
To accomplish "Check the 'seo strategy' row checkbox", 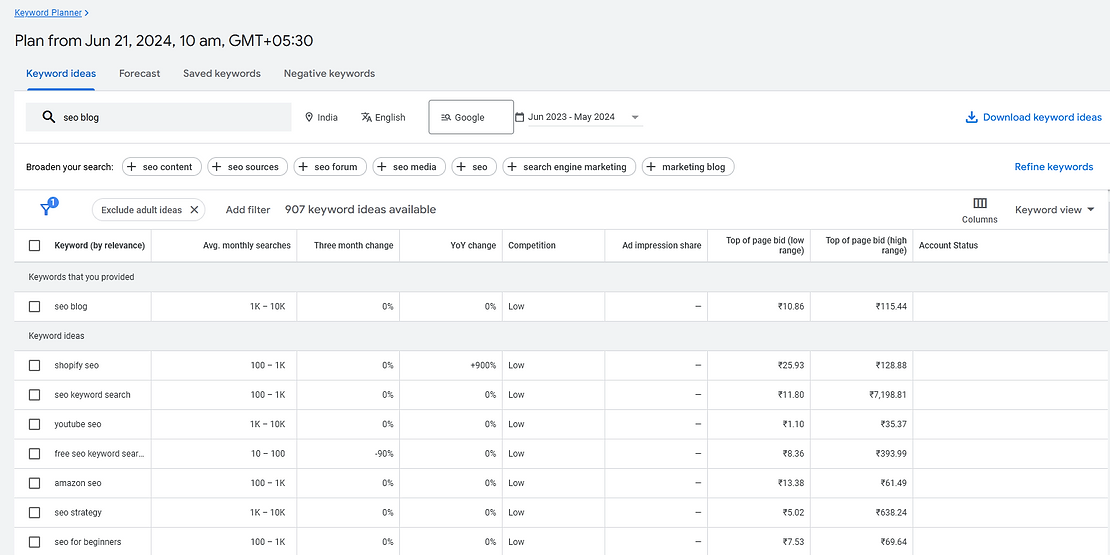I will tap(35, 513).
